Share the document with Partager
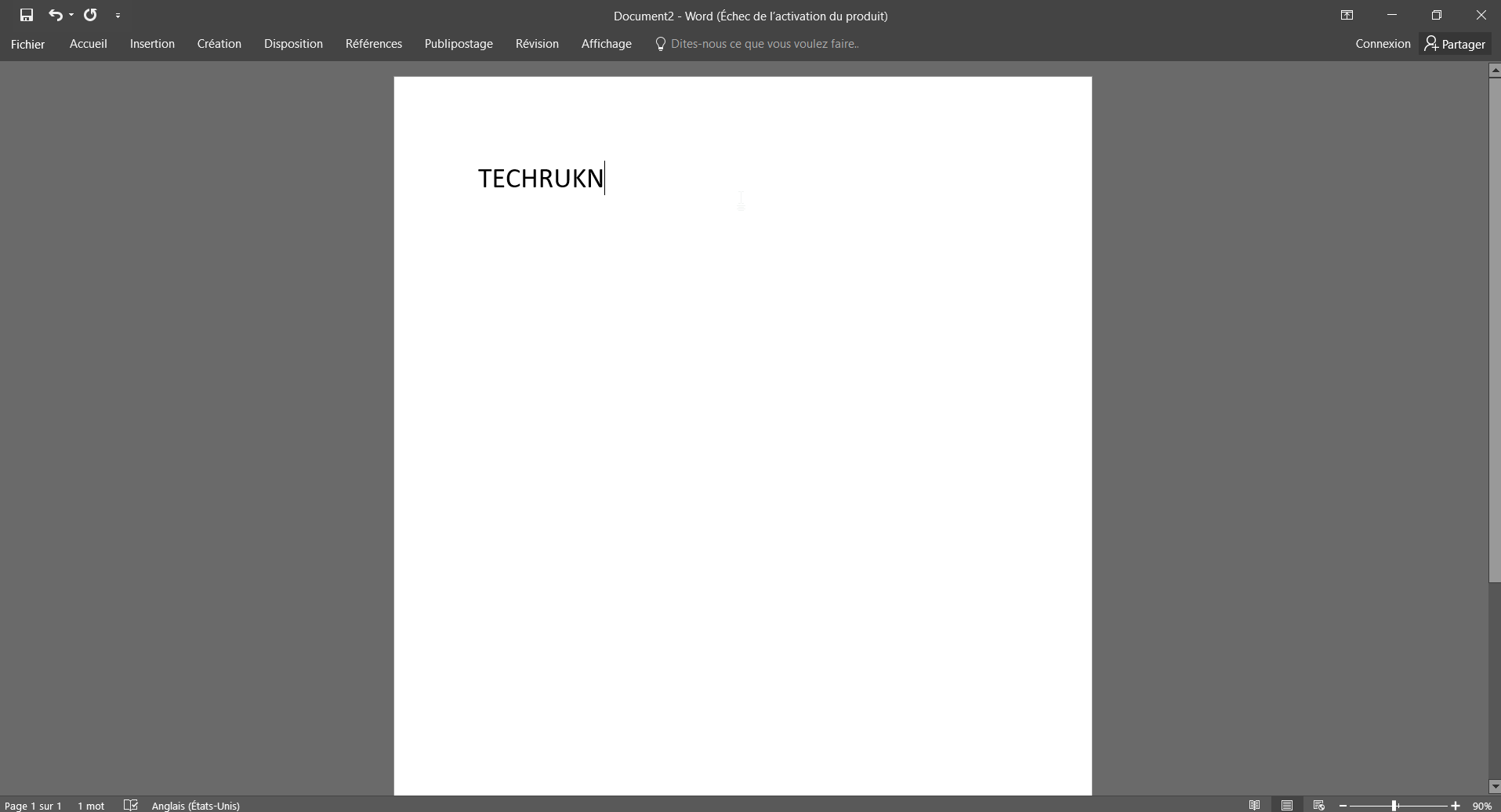The width and height of the screenshot is (1501, 812). tap(1456, 44)
